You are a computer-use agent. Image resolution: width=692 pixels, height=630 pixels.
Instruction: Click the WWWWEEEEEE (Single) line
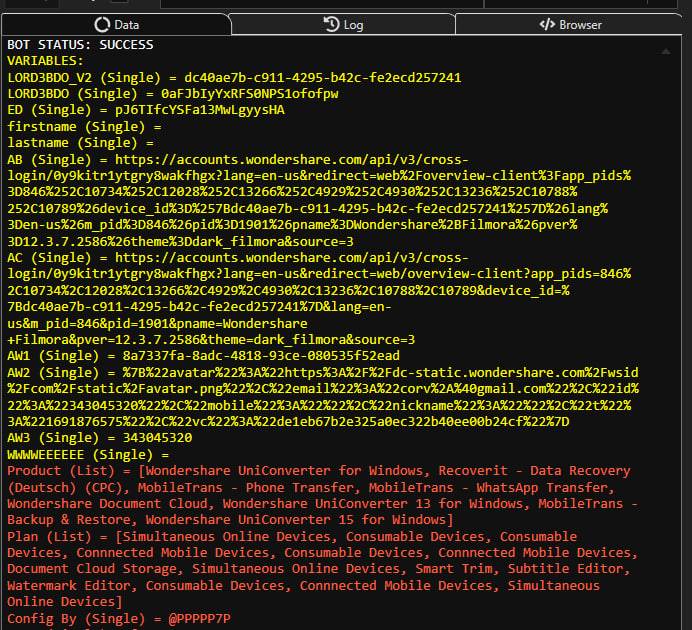88,454
